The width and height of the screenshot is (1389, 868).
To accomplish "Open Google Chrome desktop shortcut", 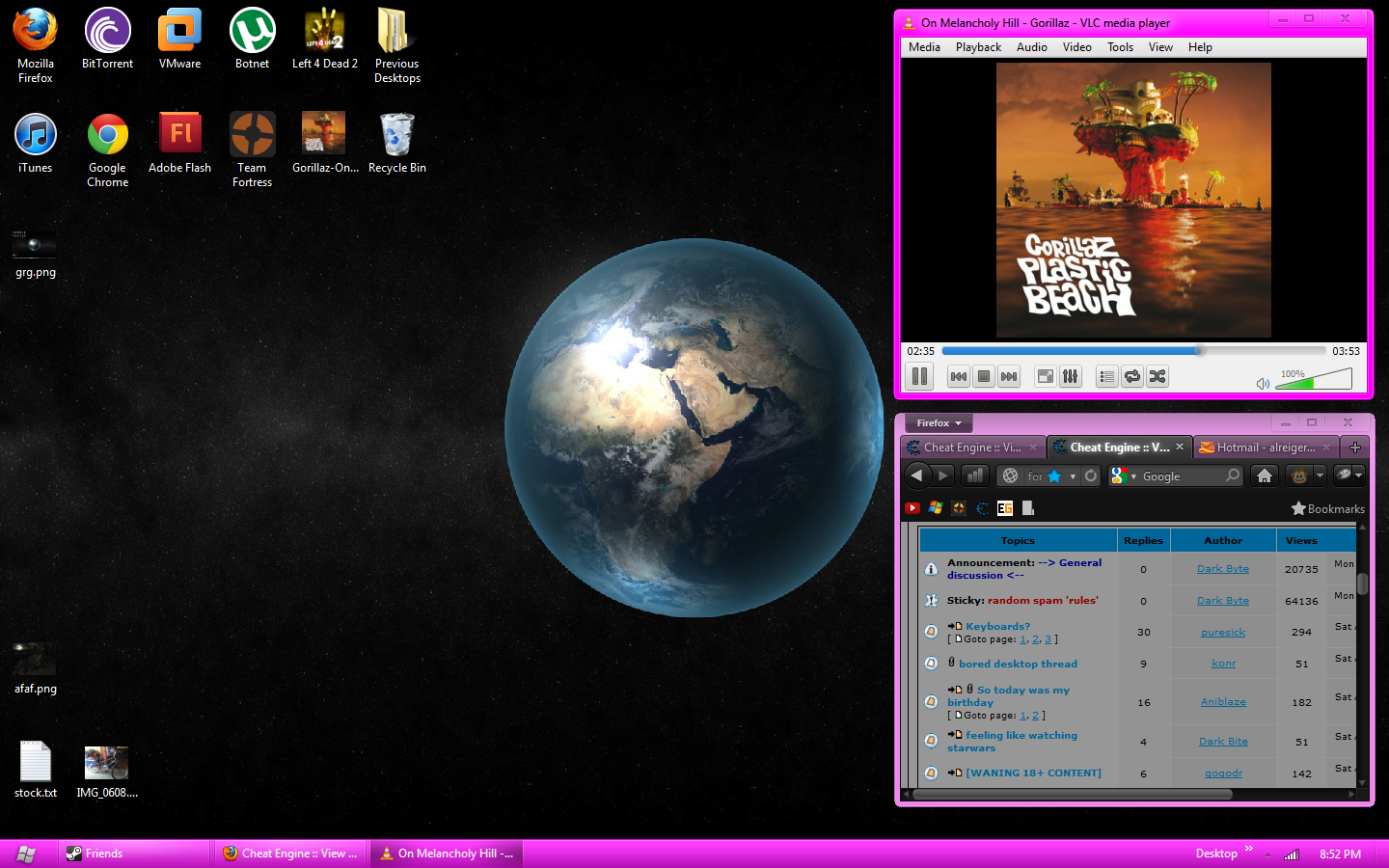I will coord(108,149).
